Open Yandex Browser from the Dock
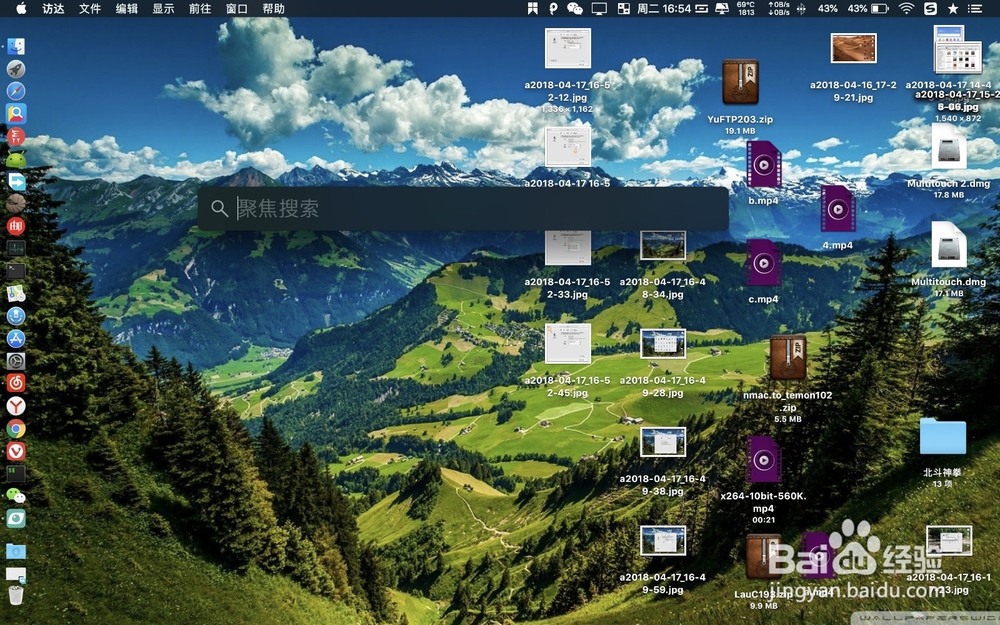 pyautogui.click(x=15, y=406)
